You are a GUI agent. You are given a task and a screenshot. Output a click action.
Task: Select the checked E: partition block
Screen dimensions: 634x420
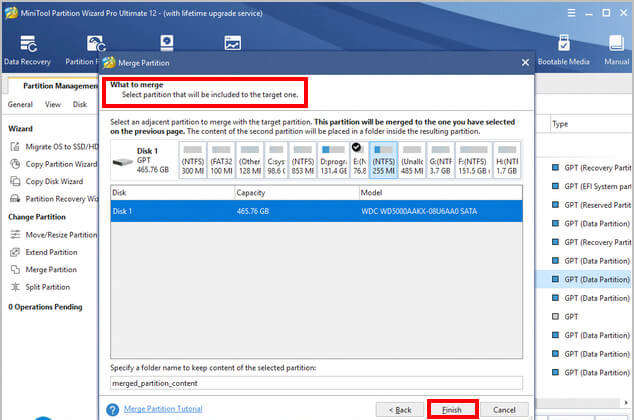[359, 160]
